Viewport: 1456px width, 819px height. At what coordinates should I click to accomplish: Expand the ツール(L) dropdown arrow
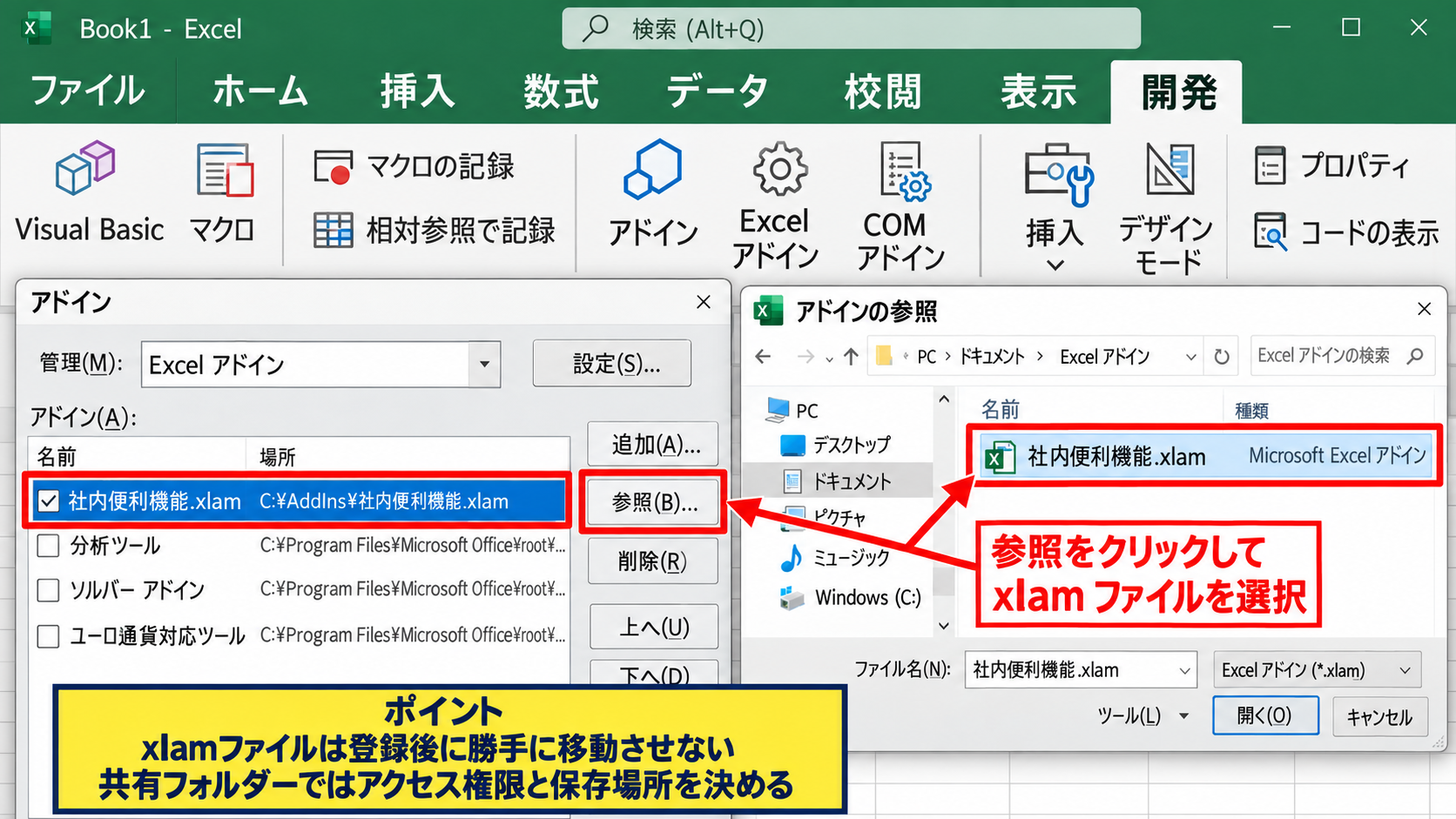[1183, 716]
